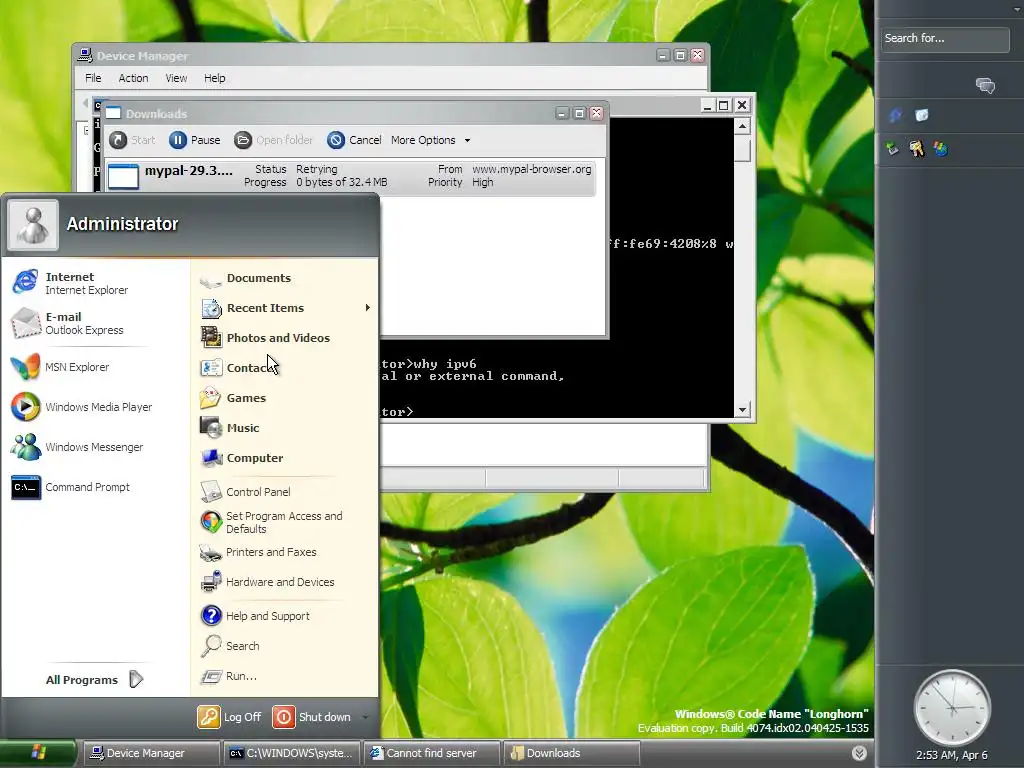Click Open folder in Downloads toolbar
The image size is (1024, 768).
pos(274,140)
